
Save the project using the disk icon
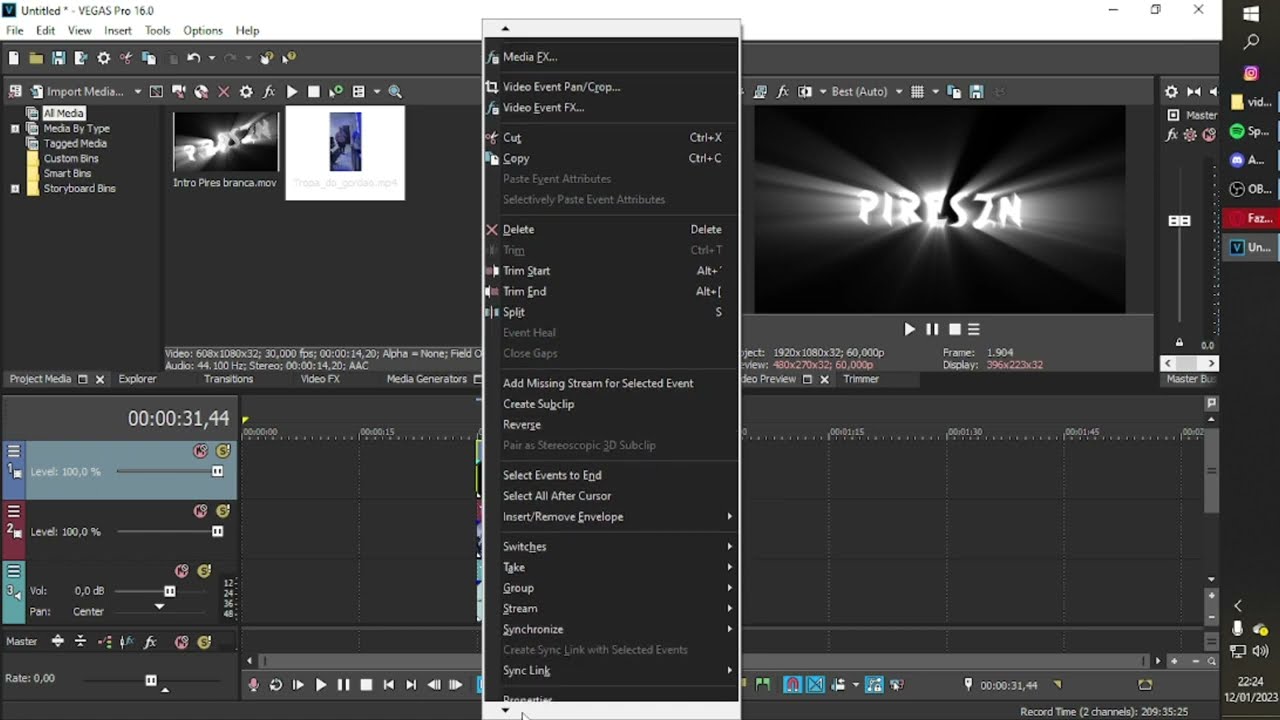[58, 58]
